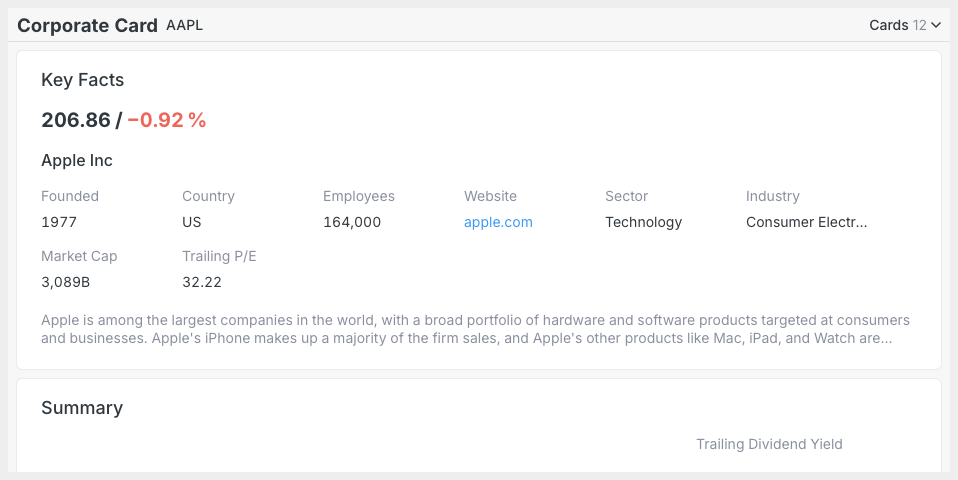Viewport: 958px width, 480px height.
Task: Click the 164,000 employees value
Action: 352,222
